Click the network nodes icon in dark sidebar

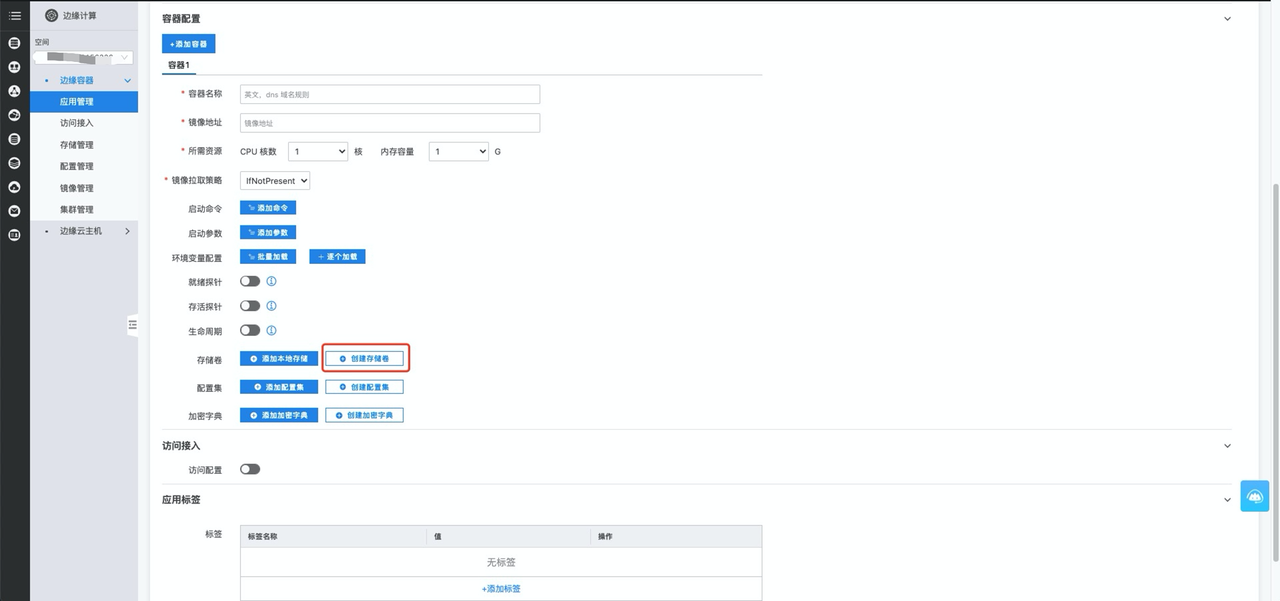tap(15, 91)
